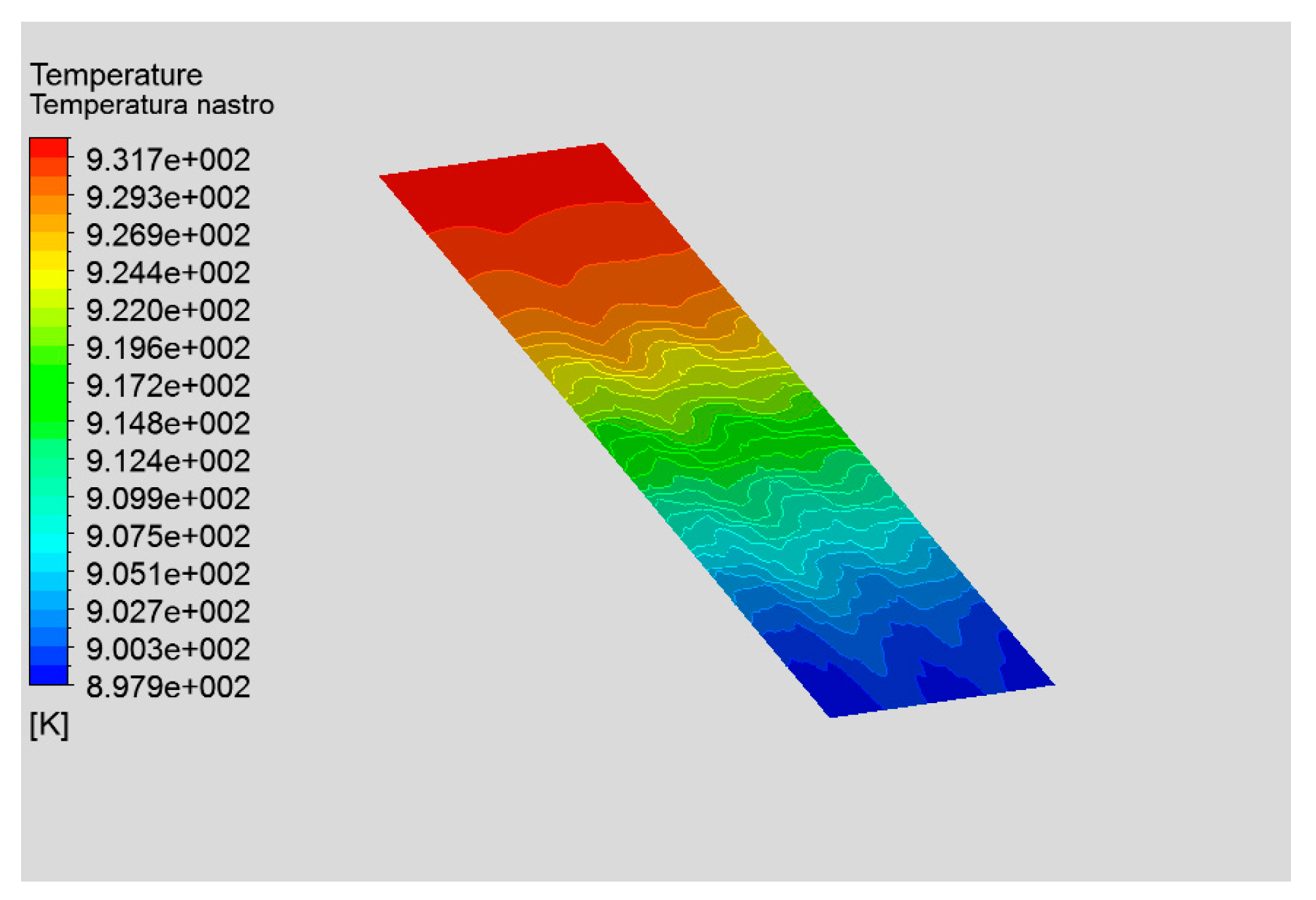Image resolution: width=1316 pixels, height=900 pixels.
Task: Click the Temperature legend title
Action: tap(116, 75)
